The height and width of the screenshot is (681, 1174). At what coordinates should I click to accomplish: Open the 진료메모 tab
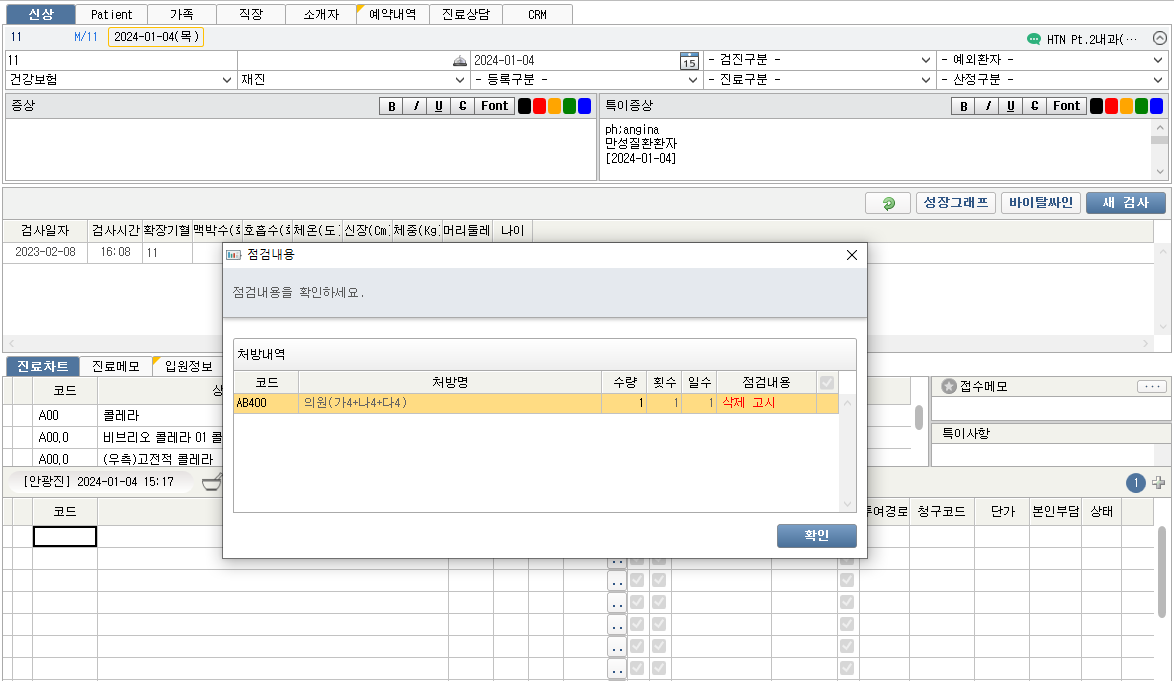point(115,366)
